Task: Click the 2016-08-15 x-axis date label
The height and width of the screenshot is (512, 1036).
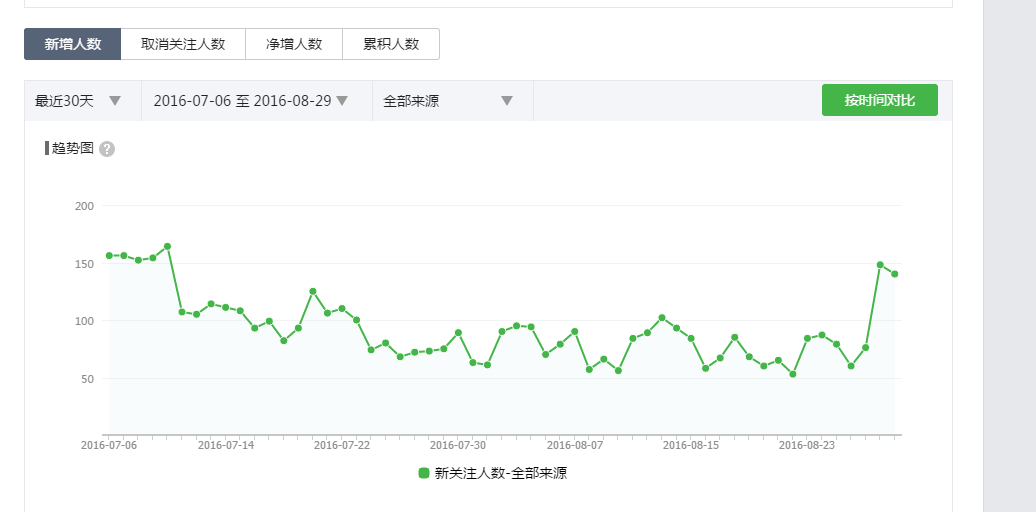Action: 691,445
